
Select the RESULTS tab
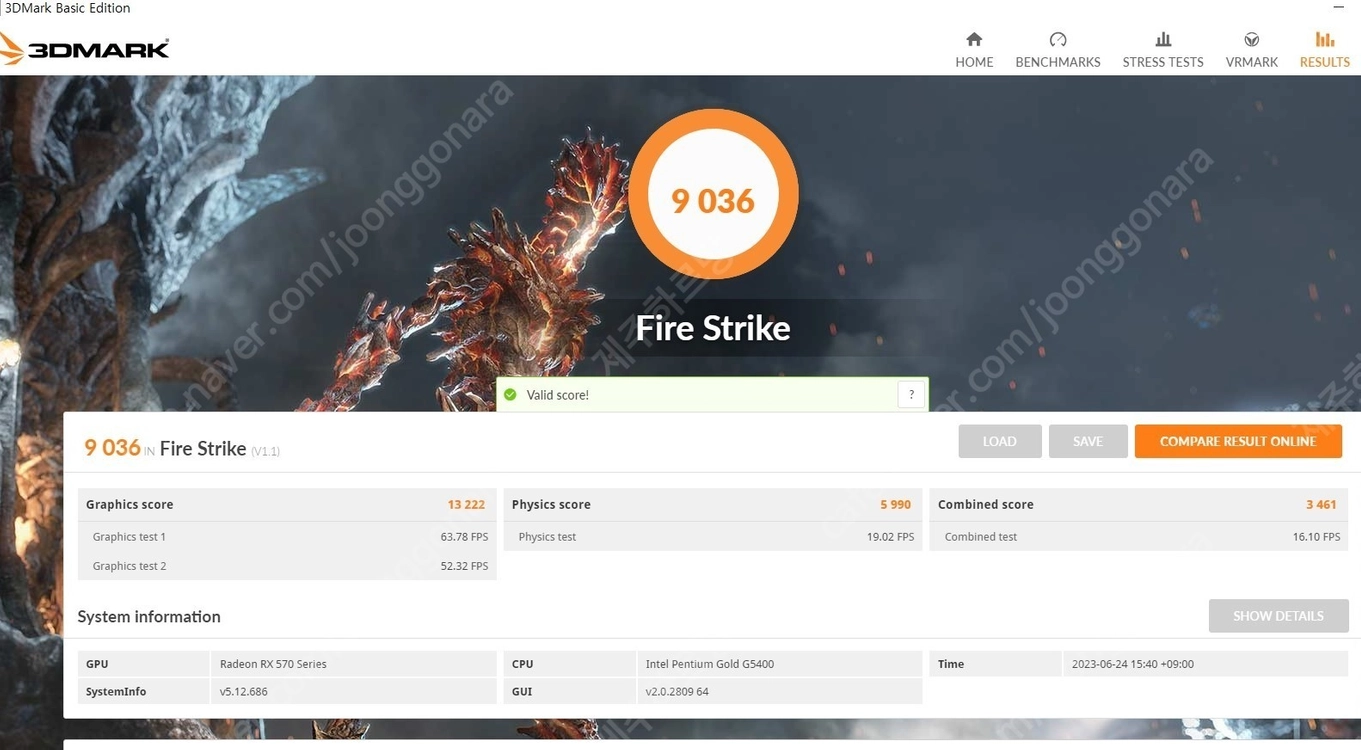coord(1325,50)
